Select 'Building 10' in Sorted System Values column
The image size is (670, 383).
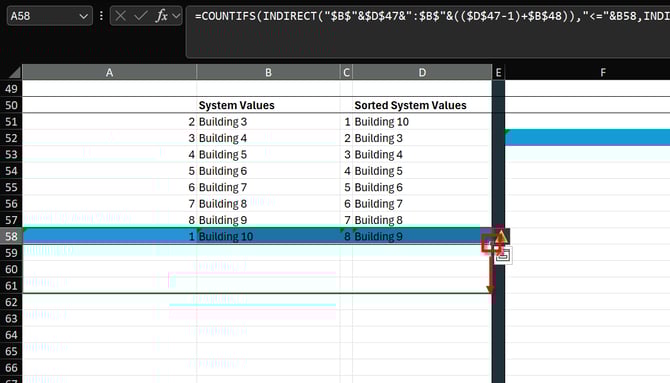click(422, 121)
